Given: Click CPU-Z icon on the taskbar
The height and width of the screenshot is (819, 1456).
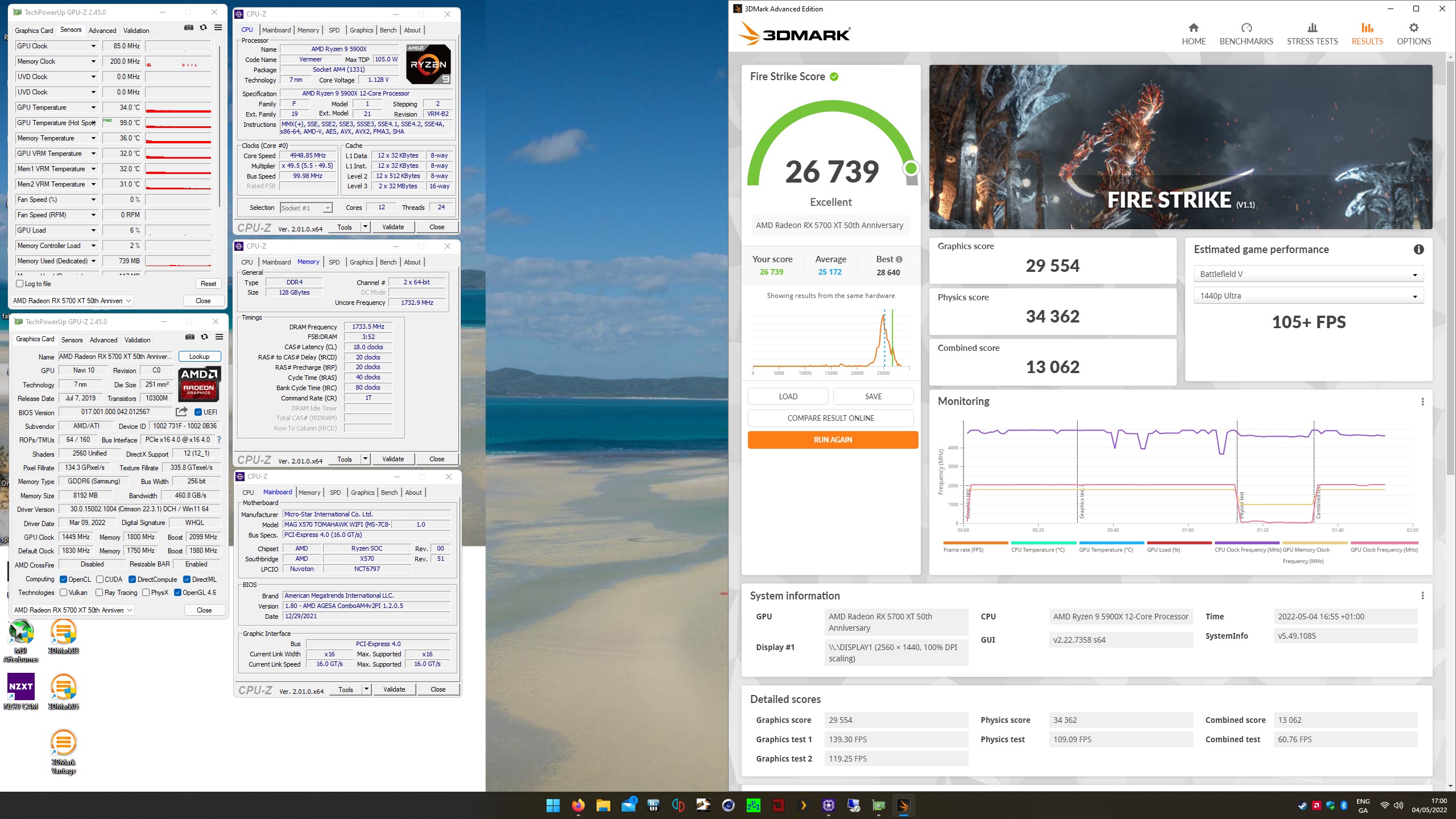Looking at the screenshot, I should point(828,805).
